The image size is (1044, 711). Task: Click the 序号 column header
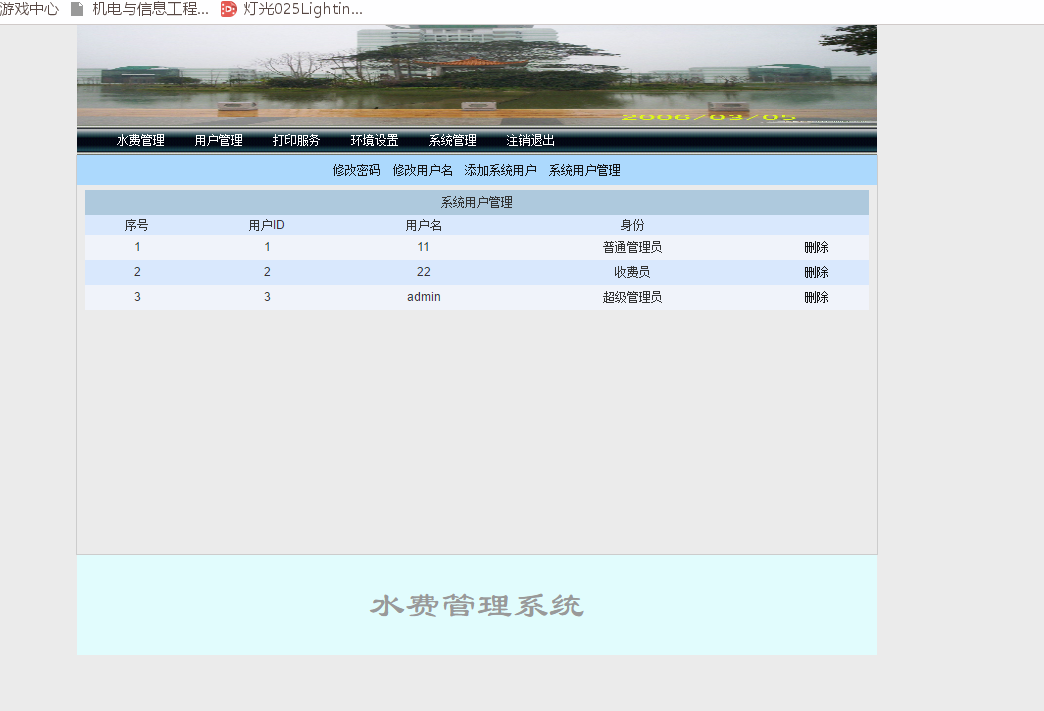click(x=136, y=226)
